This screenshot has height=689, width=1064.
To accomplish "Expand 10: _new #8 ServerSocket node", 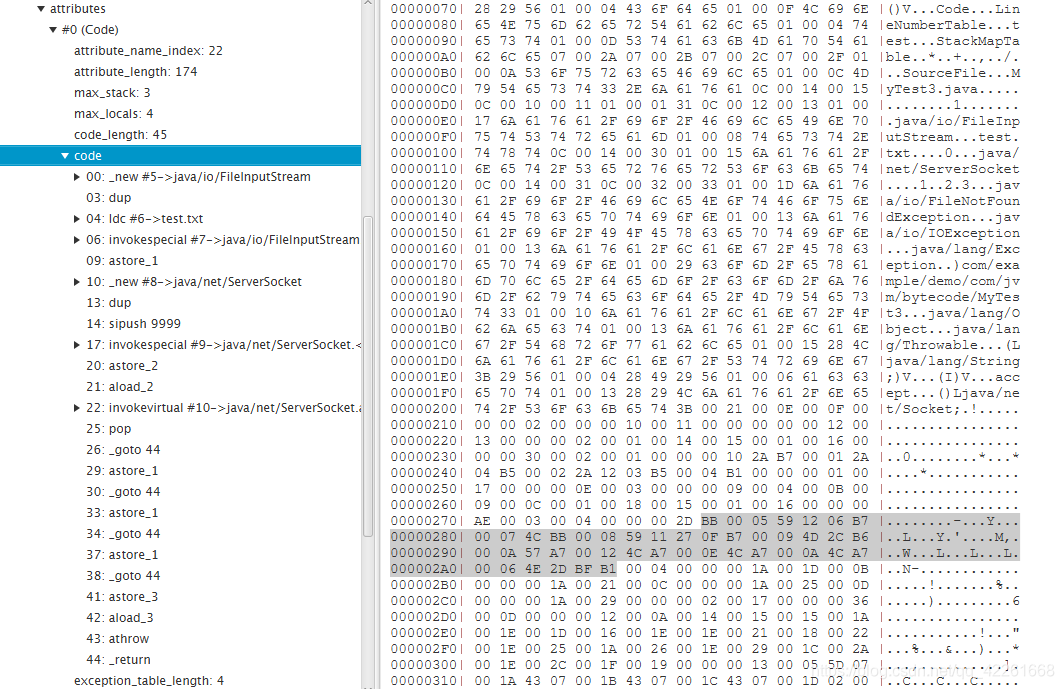I will click(77, 282).
